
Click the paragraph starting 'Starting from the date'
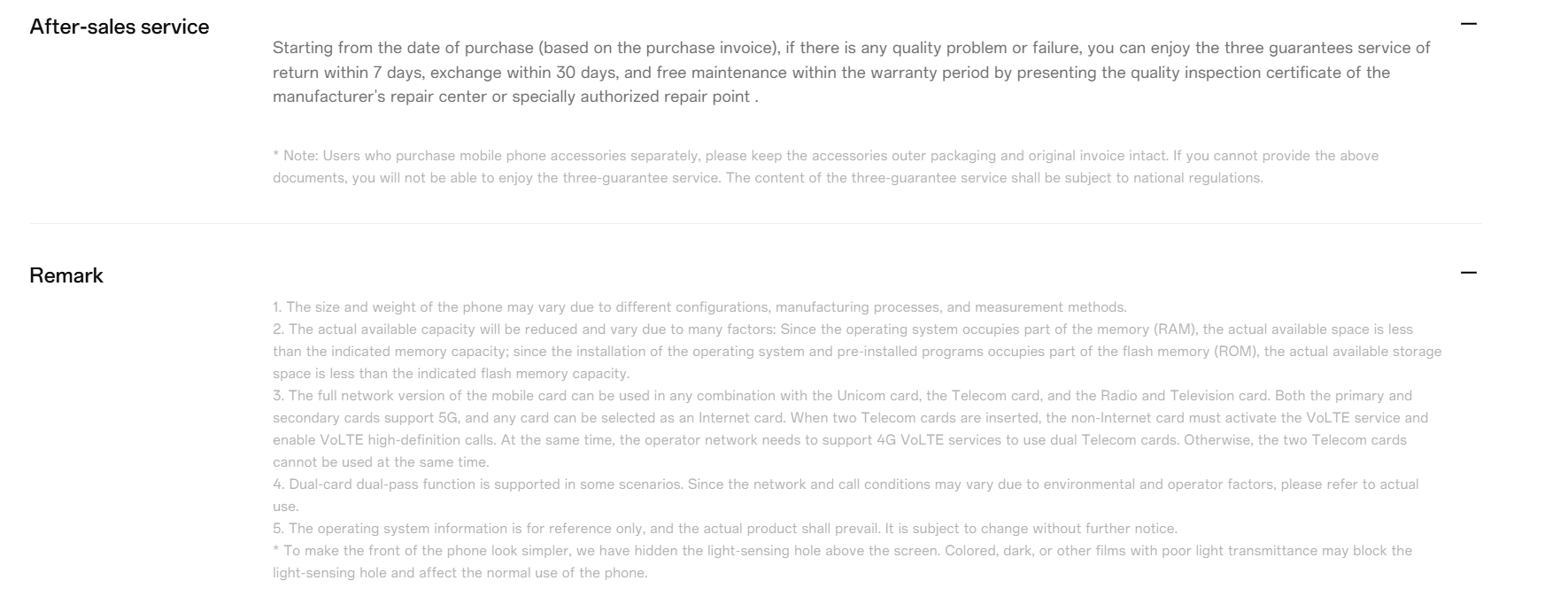(852, 72)
